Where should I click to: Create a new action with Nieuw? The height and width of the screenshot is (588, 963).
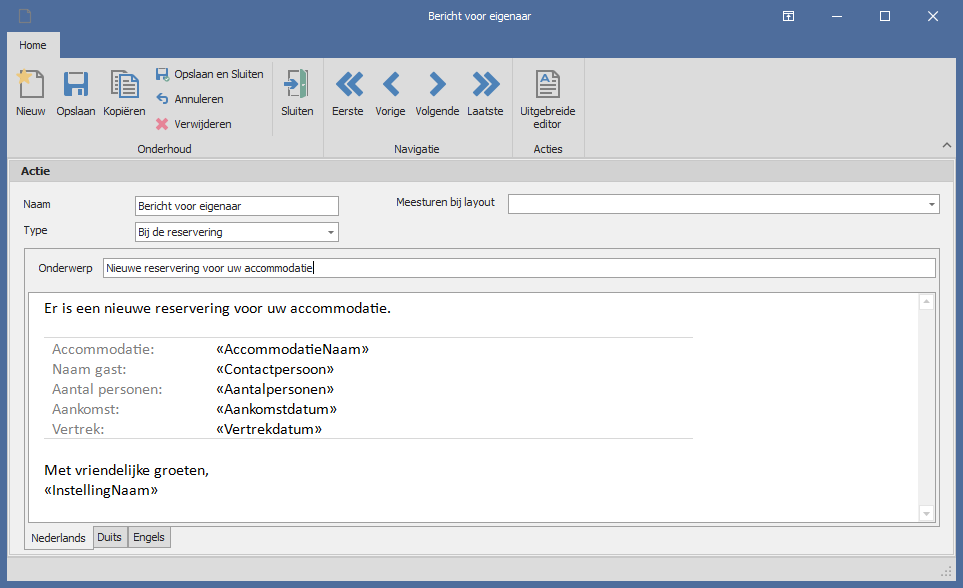coord(31,93)
